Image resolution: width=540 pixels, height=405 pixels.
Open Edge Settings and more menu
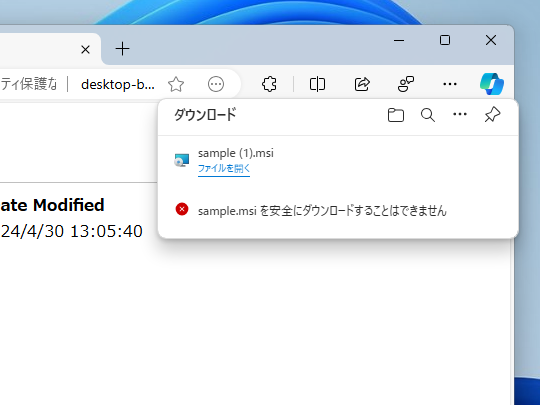click(450, 84)
